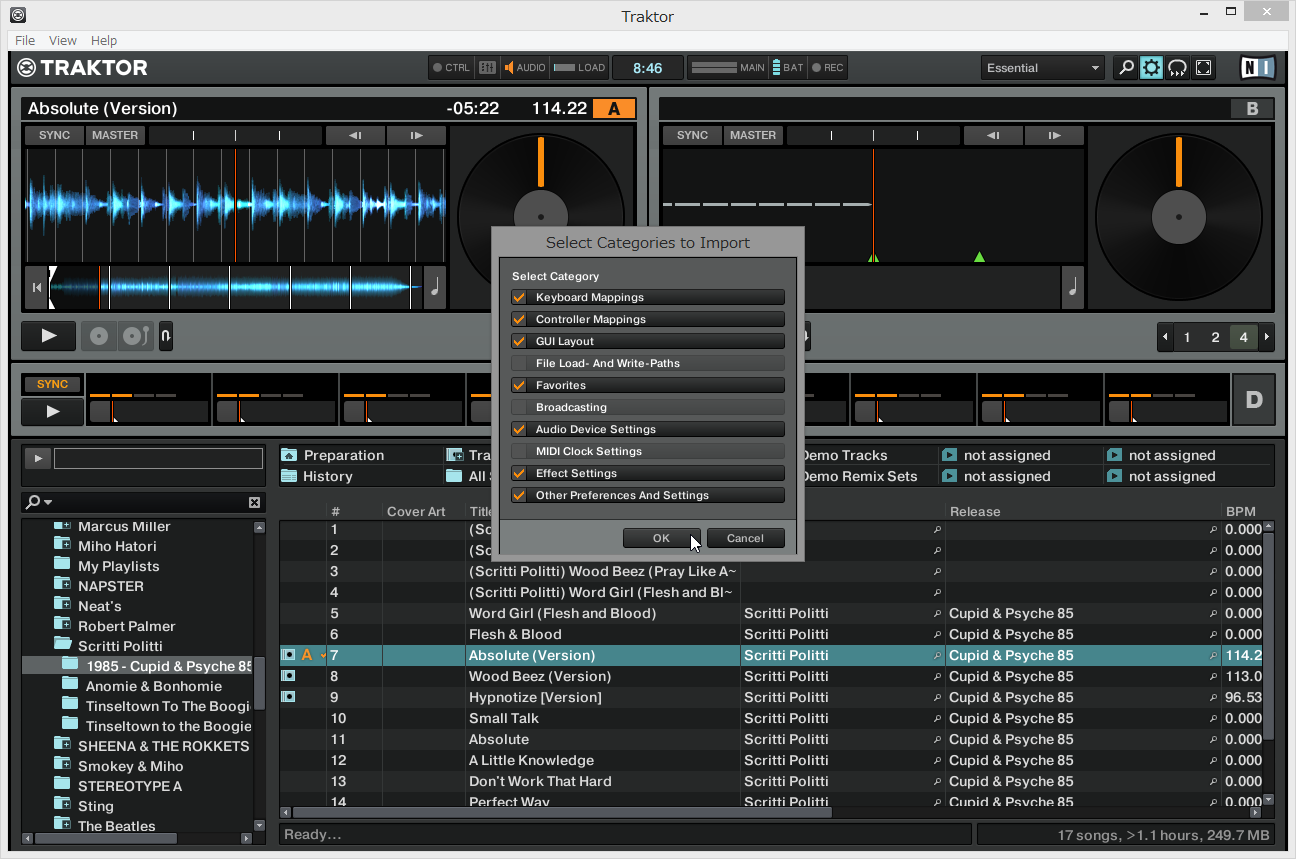Toggle Other Preferences And Settings checkbox
Screen dimensions: 1296x859
click(x=518, y=495)
